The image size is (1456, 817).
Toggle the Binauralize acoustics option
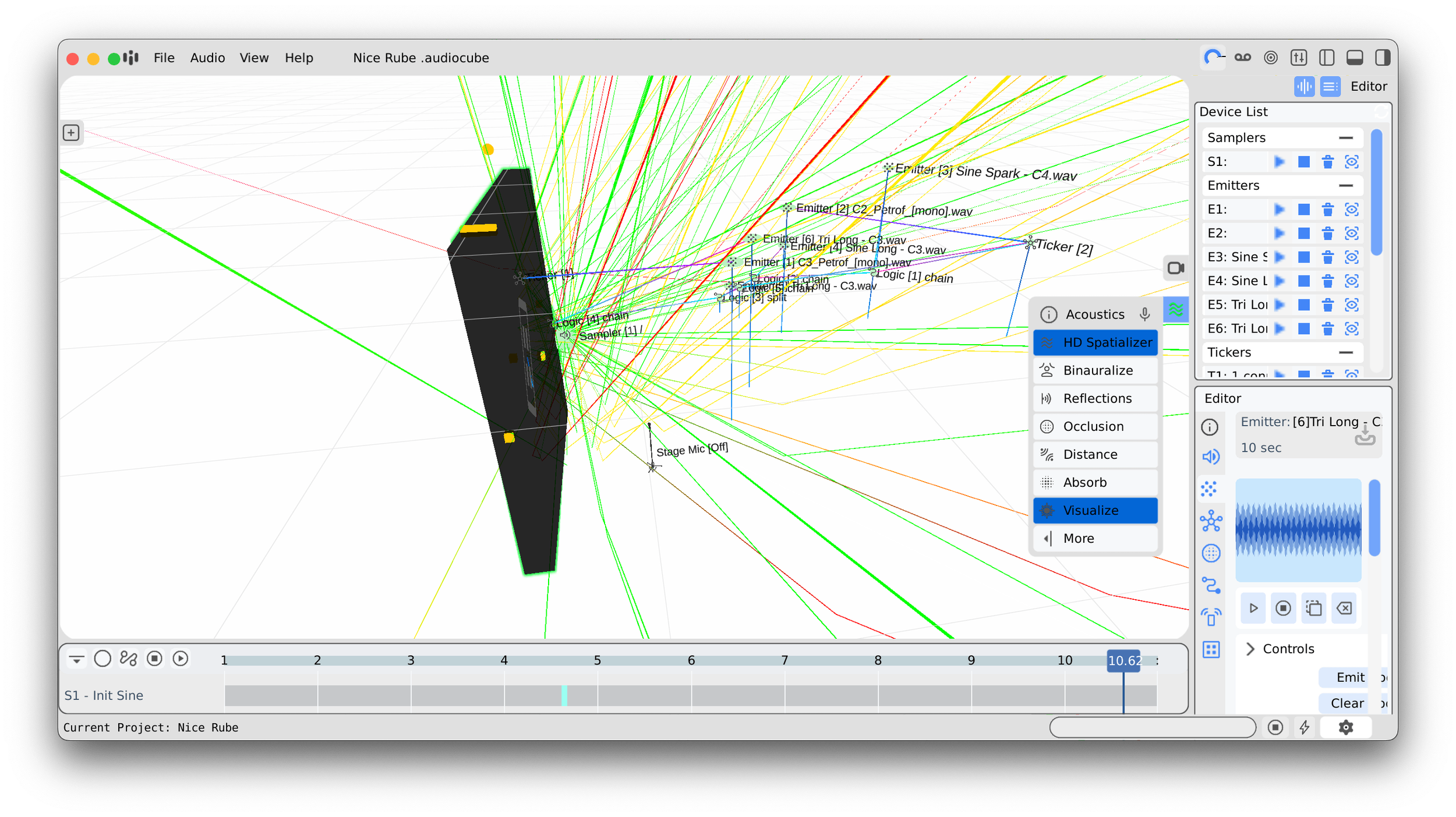[x=1095, y=370]
